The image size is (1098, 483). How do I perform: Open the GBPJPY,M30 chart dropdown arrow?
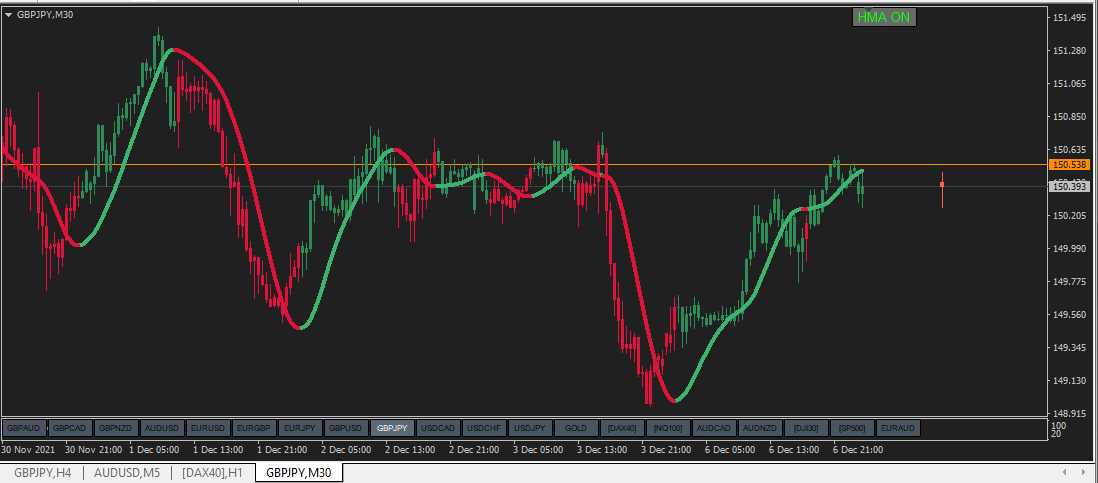[x=8, y=14]
